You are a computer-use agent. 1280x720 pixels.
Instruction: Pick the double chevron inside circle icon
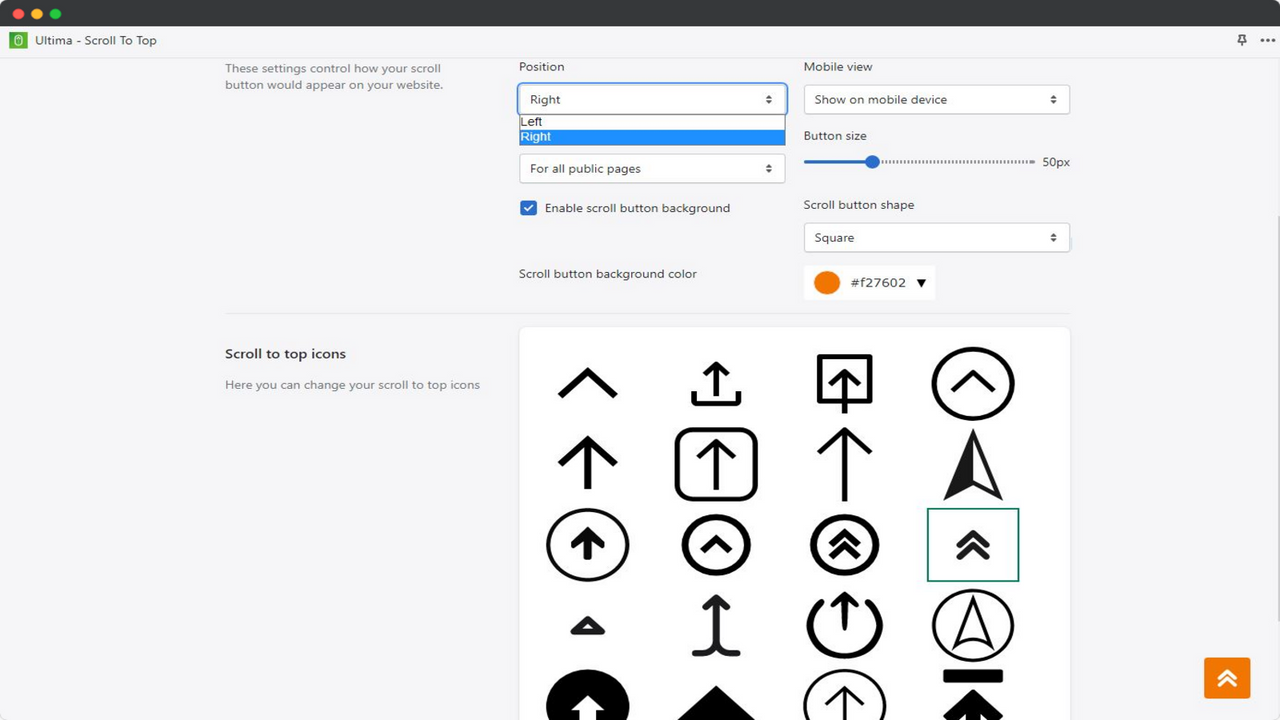pos(844,545)
